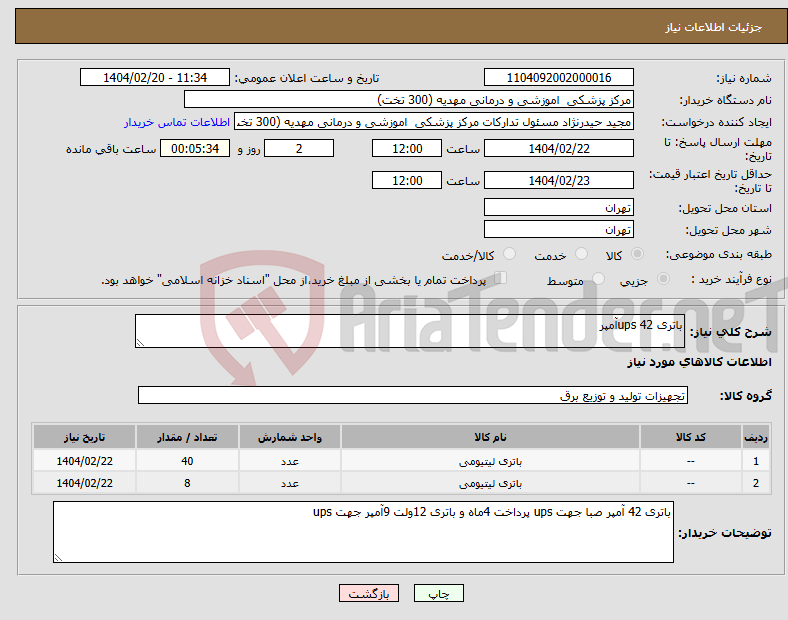This screenshot has width=788, height=620.
Task: Click the ردیف column header
Action: coord(755,437)
